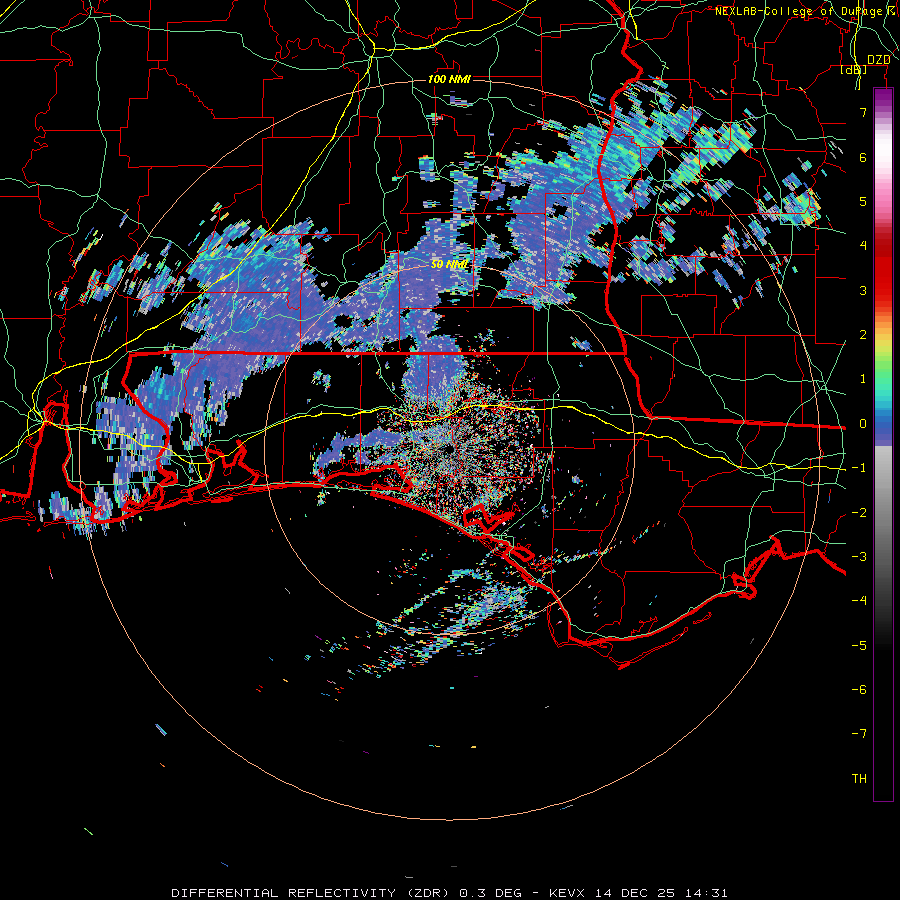Click the -5 value on color scale
The height and width of the screenshot is (900, 900).
pyautogui.click(x=859, y=646)
